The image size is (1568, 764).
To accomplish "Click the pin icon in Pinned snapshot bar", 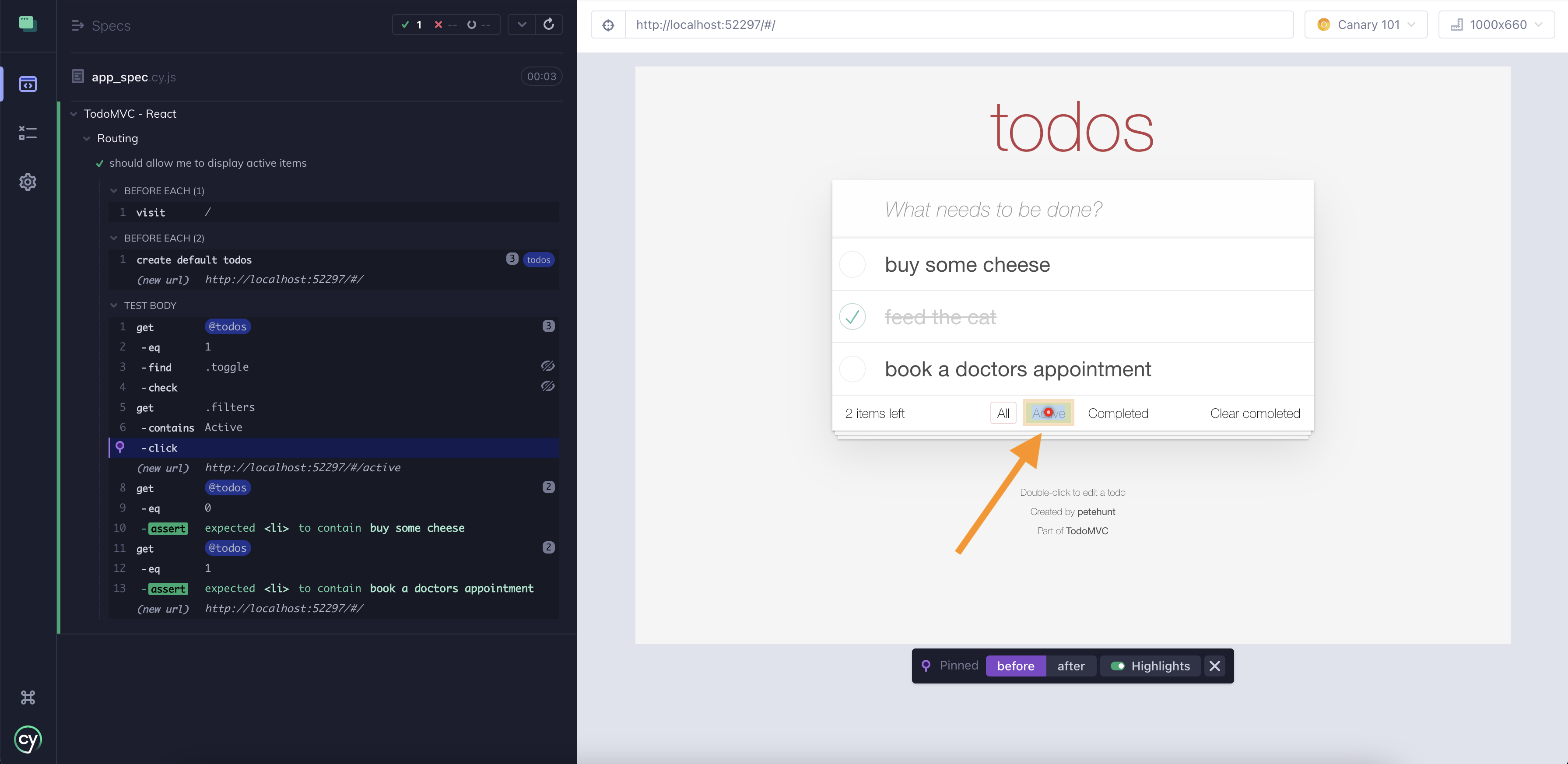I will tap(926, 666).
